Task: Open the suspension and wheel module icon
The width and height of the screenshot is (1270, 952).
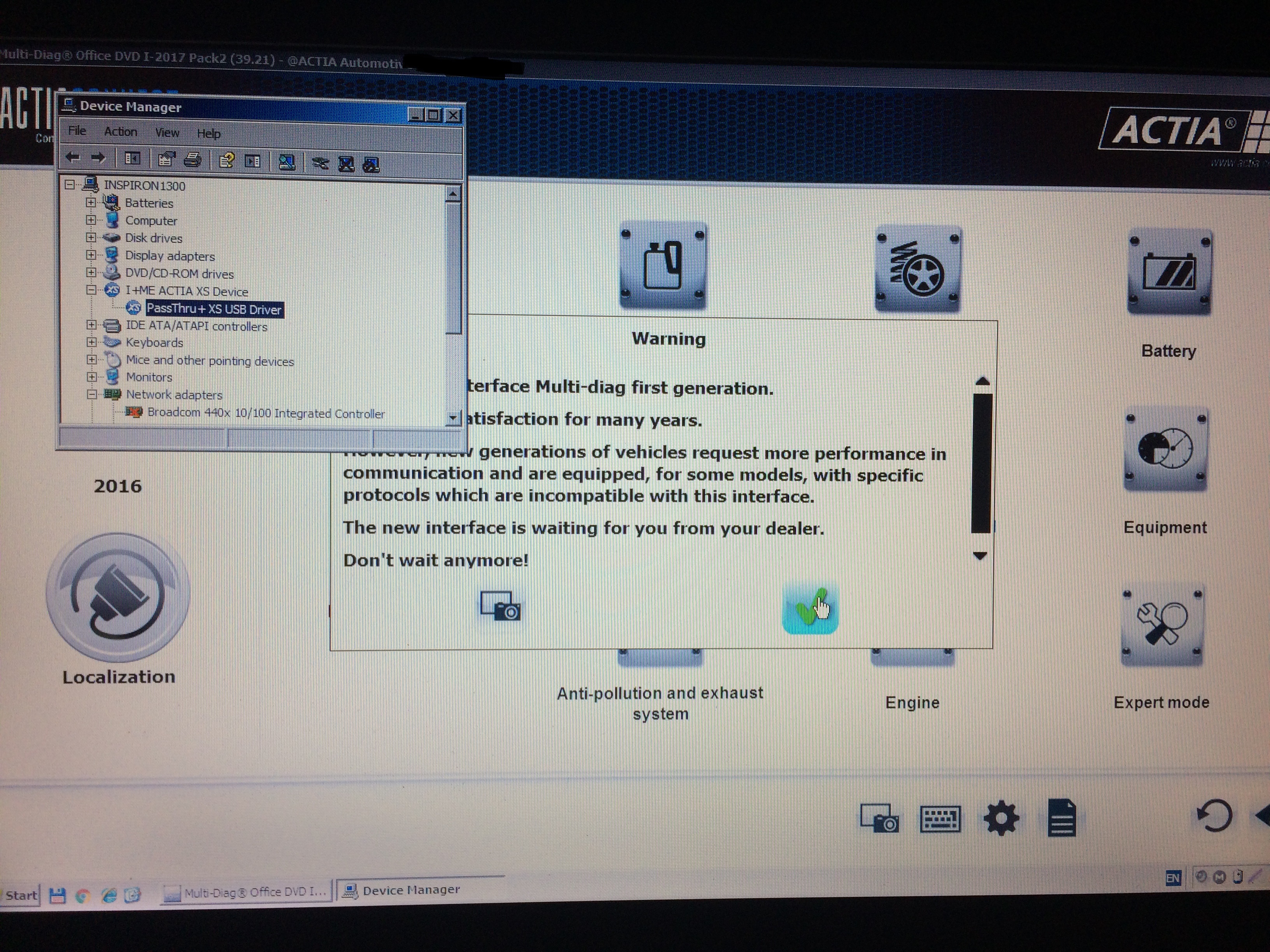Action: pos(917,269)
